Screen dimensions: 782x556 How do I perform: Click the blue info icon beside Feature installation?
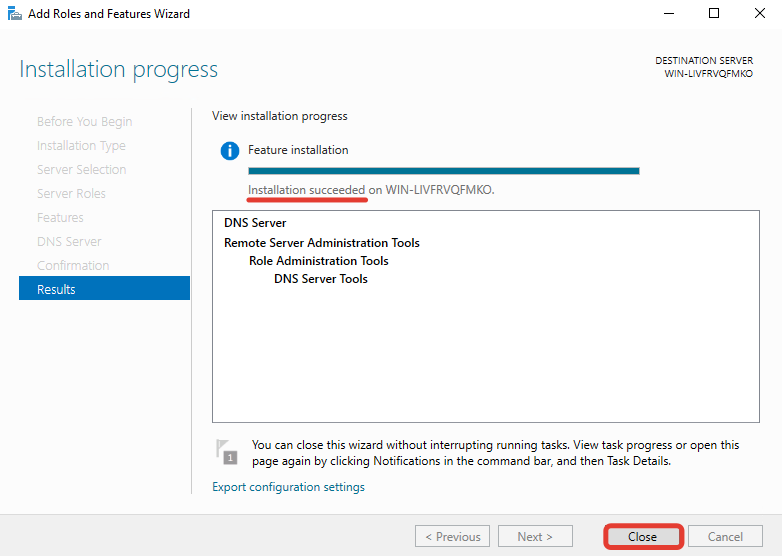pyautogui.click(x=230, y=151)
